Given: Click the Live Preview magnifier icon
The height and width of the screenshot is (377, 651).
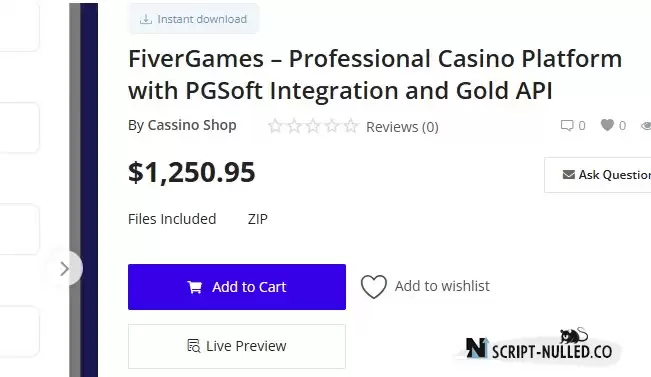Looking at the screenshot, I should pos(193,346).
